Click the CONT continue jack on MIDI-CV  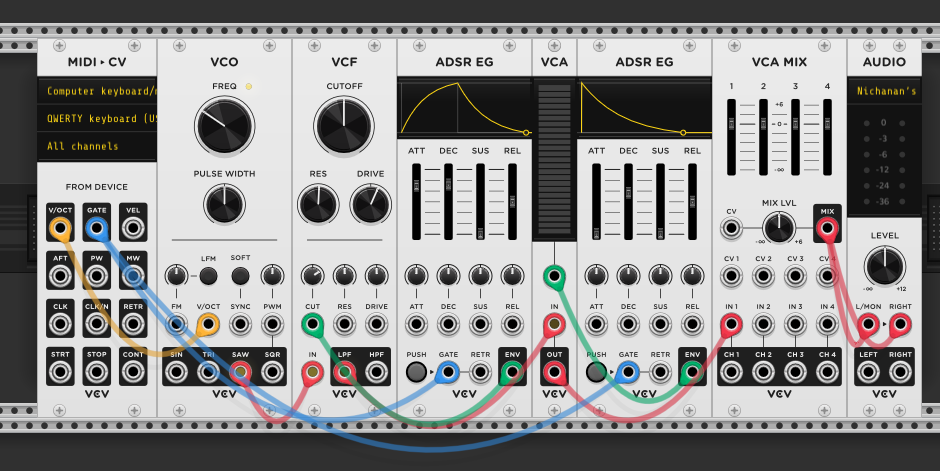click(x=133, y=372)
